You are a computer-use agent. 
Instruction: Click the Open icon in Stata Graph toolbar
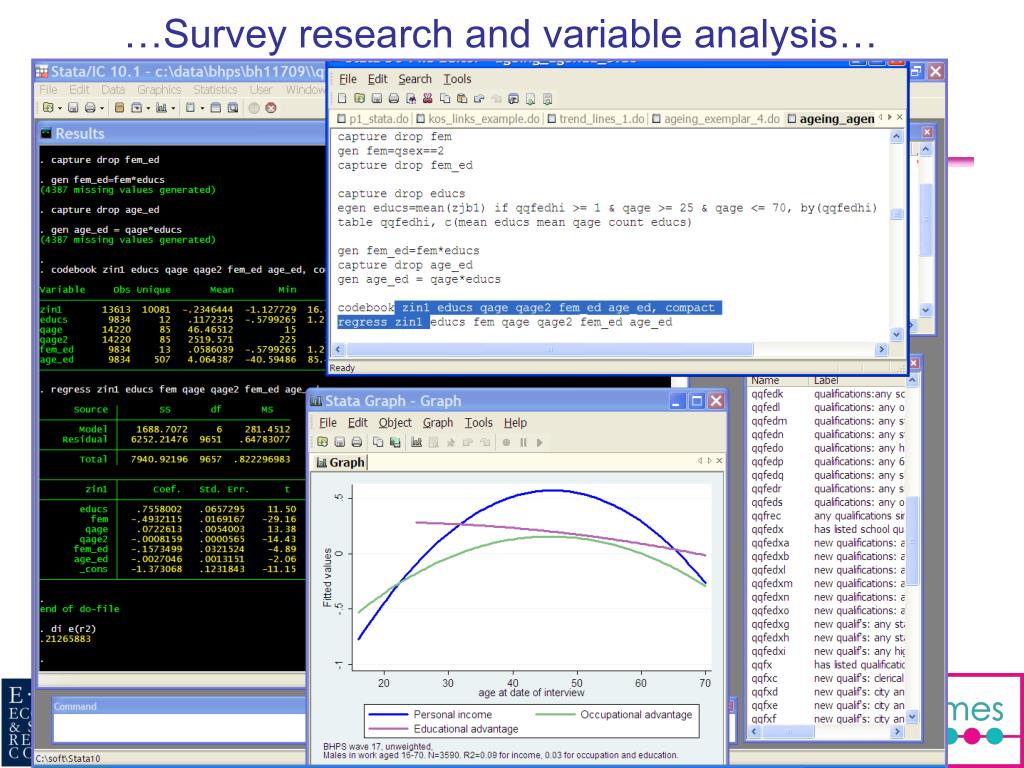tap(323, 442)
